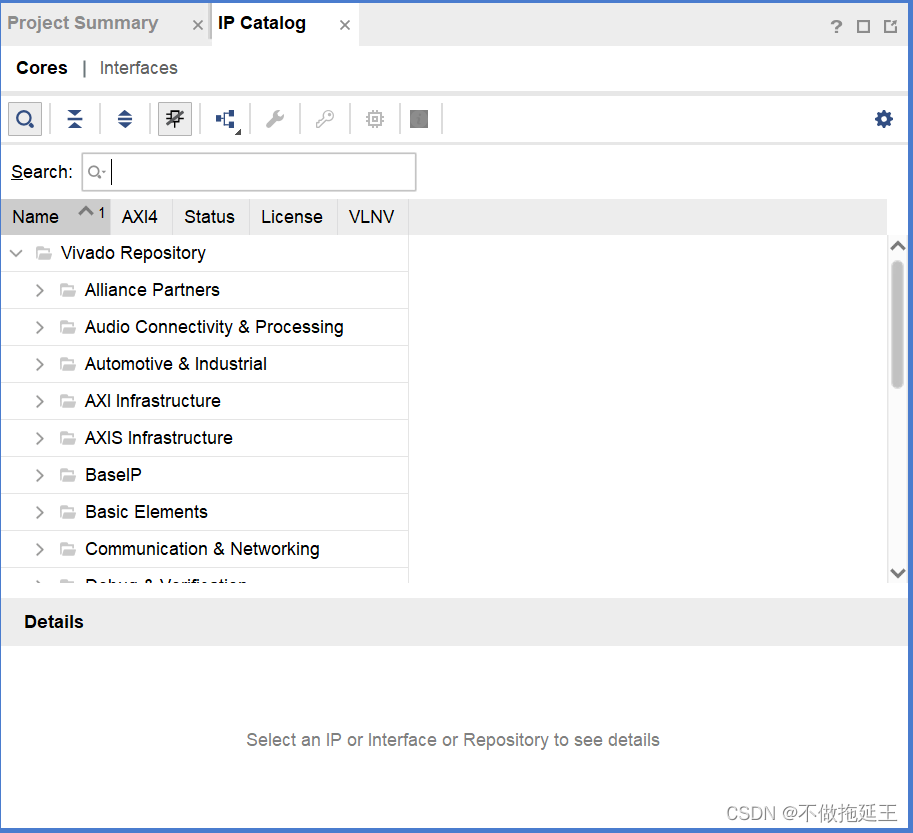913x833 pixels.
Task: Expand the Alliance Partners folder
Action: coord(39,290)
